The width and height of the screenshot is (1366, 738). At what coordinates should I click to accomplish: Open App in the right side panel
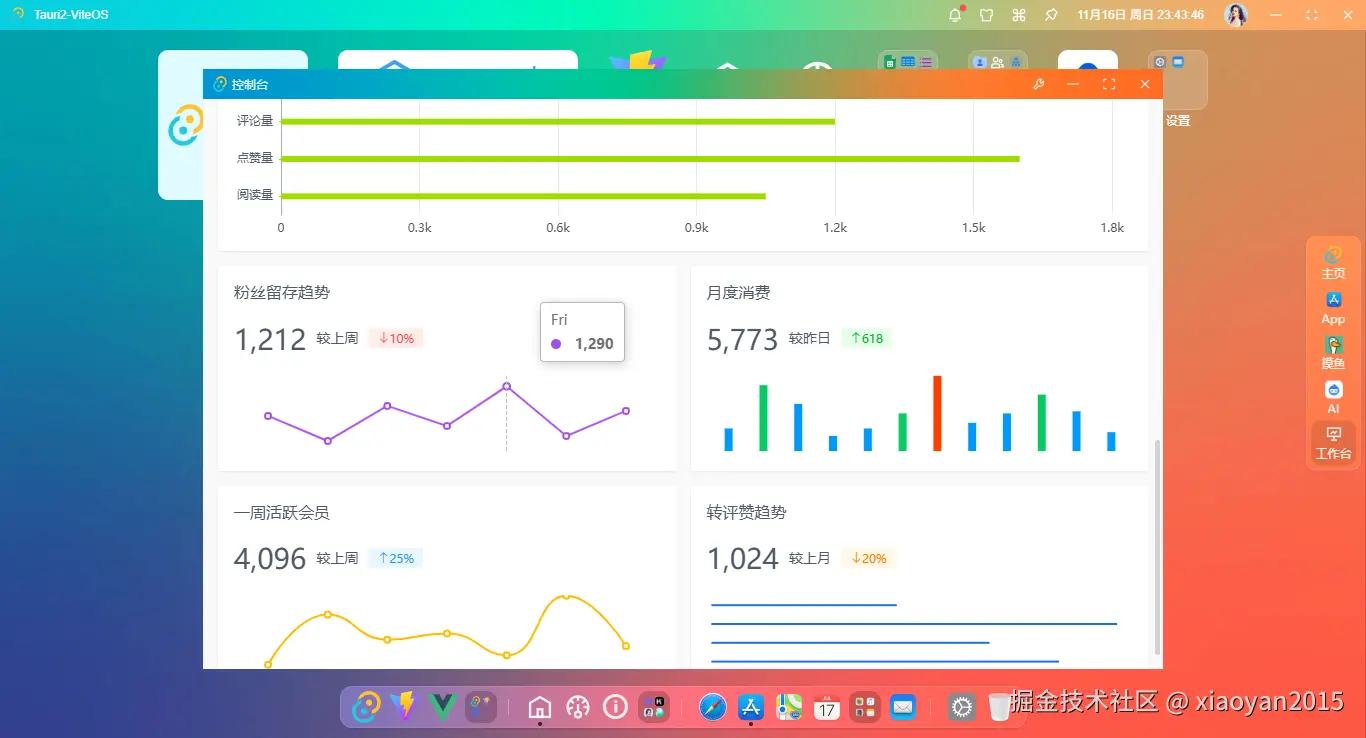[x=1333, y=308]
